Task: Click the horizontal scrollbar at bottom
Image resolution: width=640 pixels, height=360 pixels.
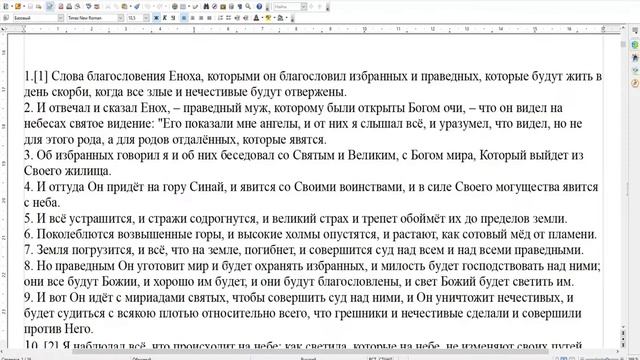Action: pyautogui.click(x=310, y=351)
